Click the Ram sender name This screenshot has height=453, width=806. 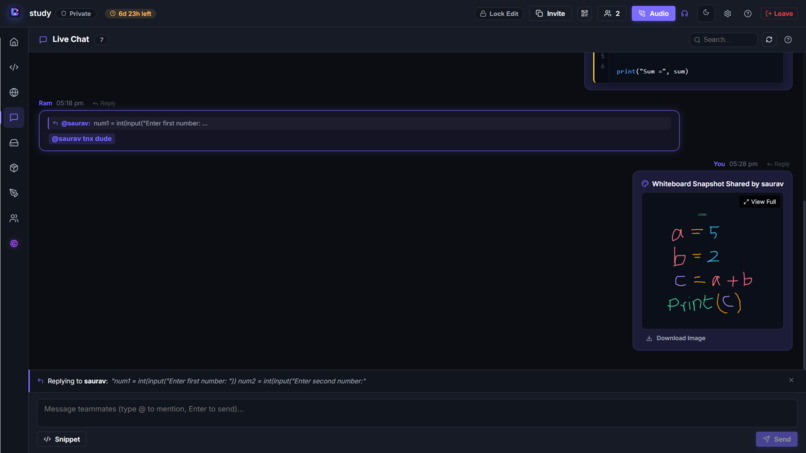(45, 103)
